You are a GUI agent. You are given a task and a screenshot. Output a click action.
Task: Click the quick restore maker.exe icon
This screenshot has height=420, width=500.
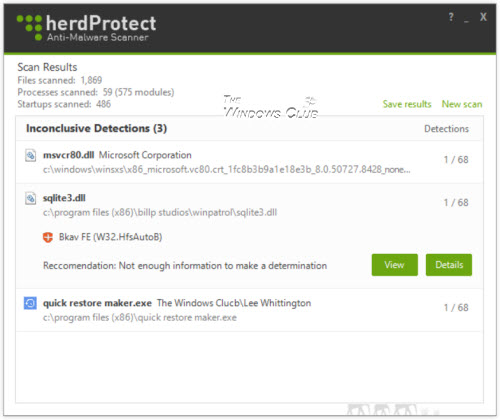30,303
